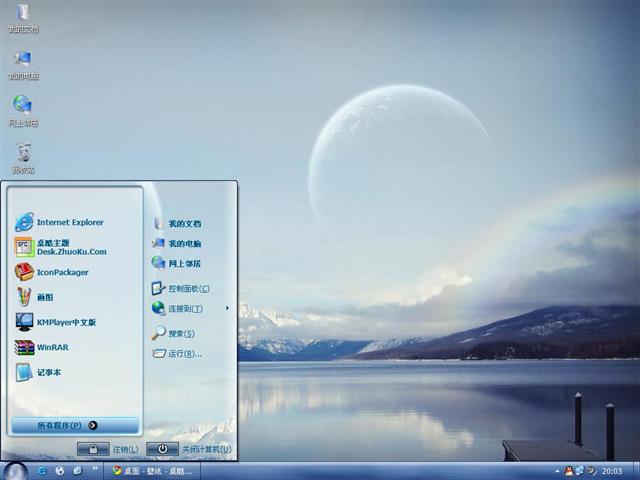Open 我的文档 in start menu right pane
Viewport: 640px width, 480px height.
(x=177, y=223)
